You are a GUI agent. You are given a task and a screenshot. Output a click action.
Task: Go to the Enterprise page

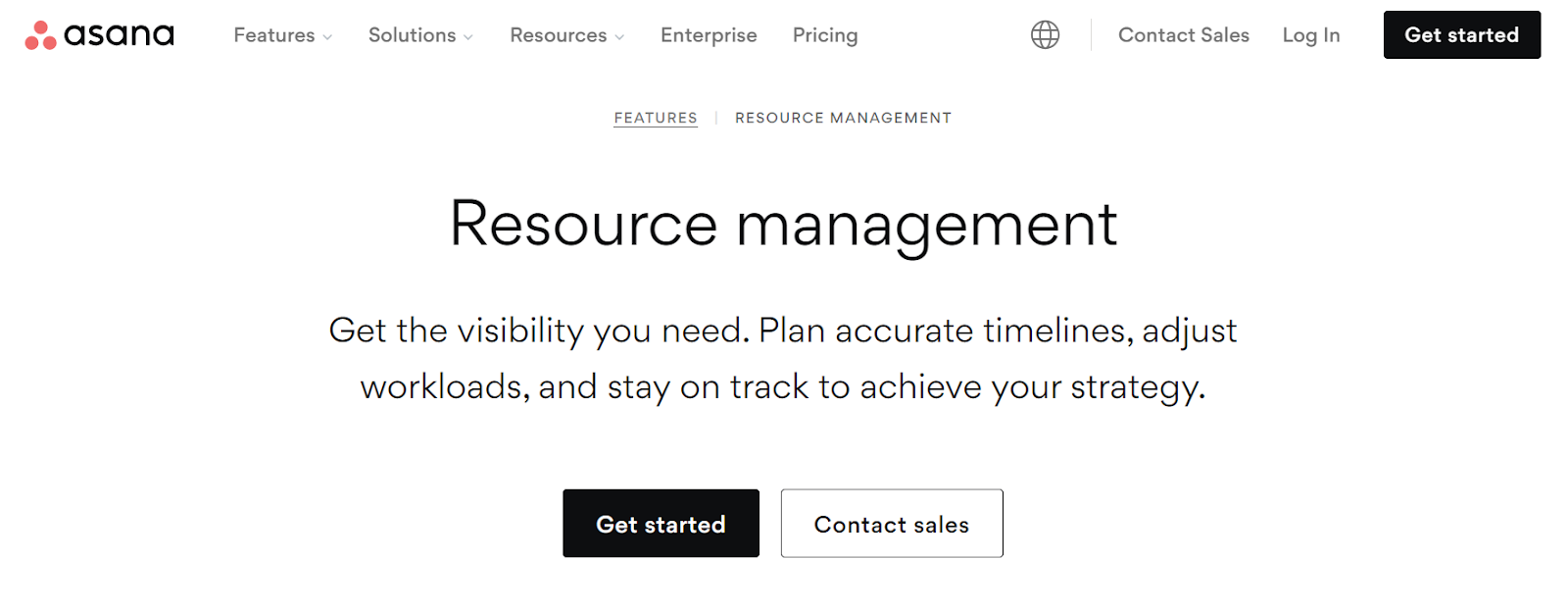point(709,35)
